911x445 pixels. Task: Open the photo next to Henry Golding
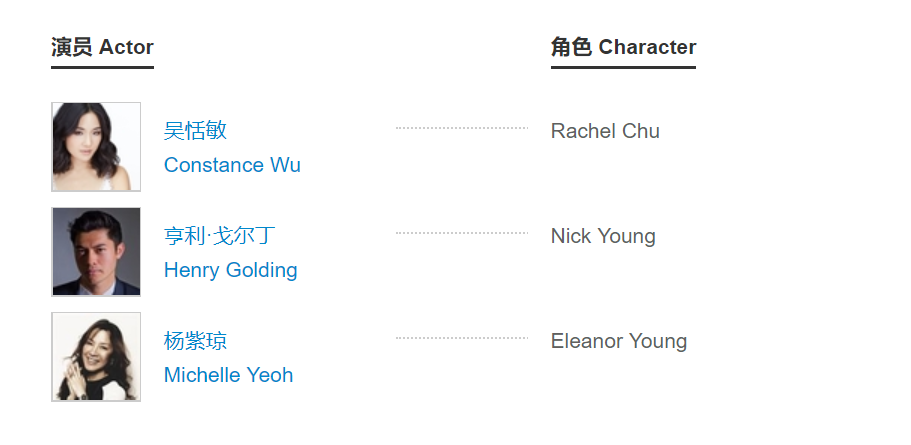96,252
